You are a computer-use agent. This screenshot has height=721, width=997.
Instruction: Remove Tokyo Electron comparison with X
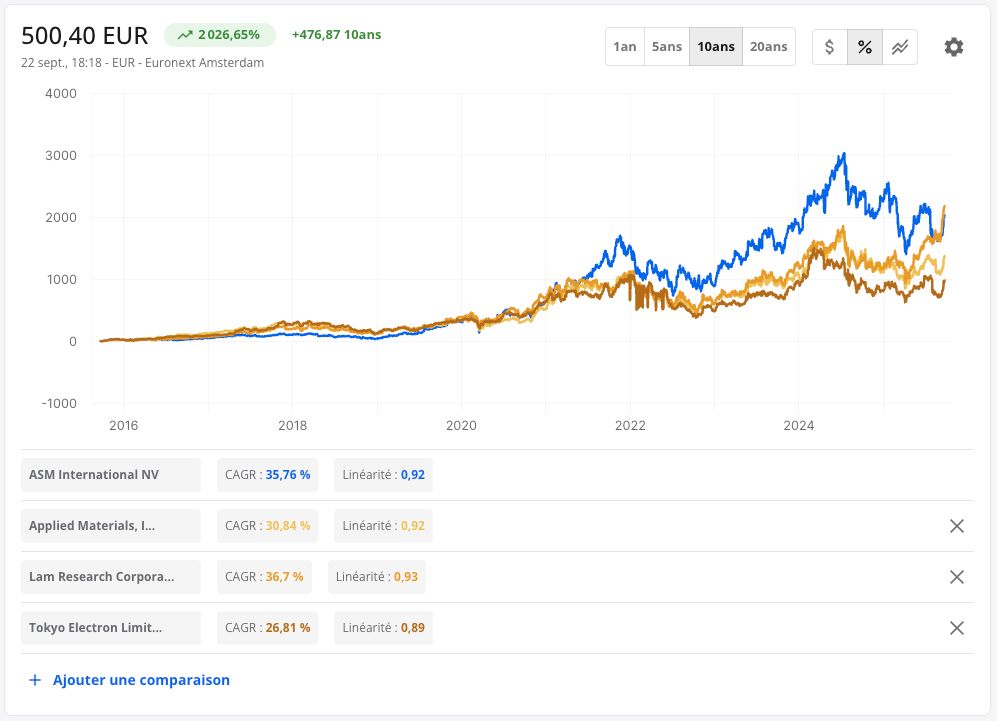(x=956, y=628)
